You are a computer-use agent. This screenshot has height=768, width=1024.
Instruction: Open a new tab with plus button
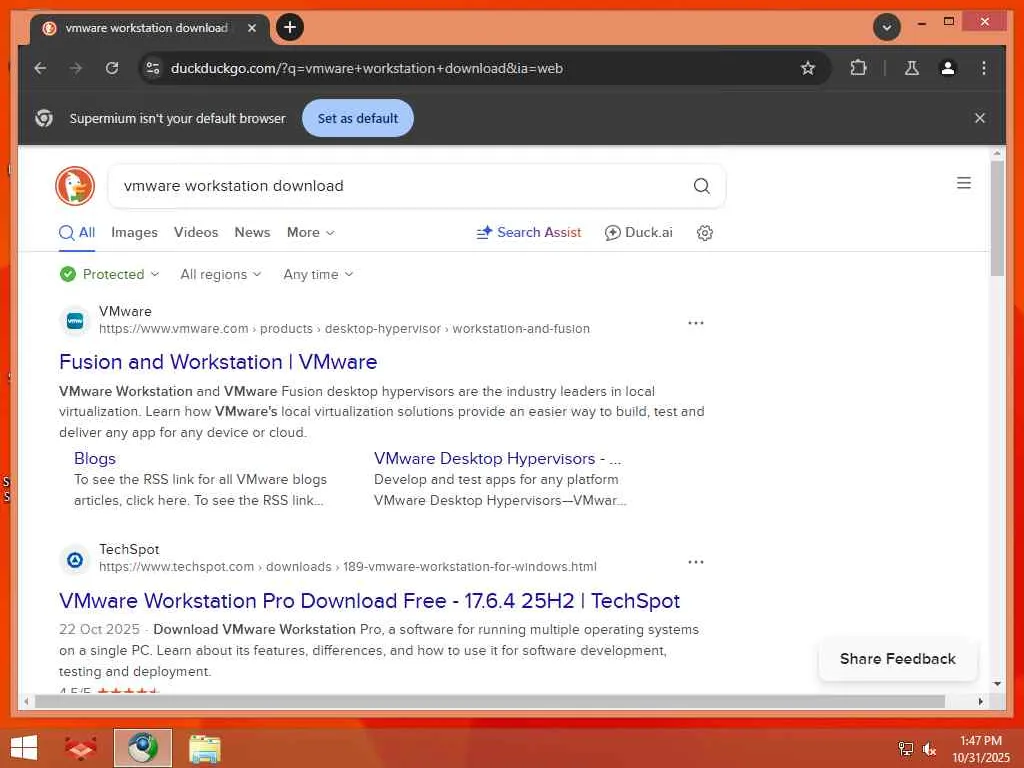coord(290,27)
